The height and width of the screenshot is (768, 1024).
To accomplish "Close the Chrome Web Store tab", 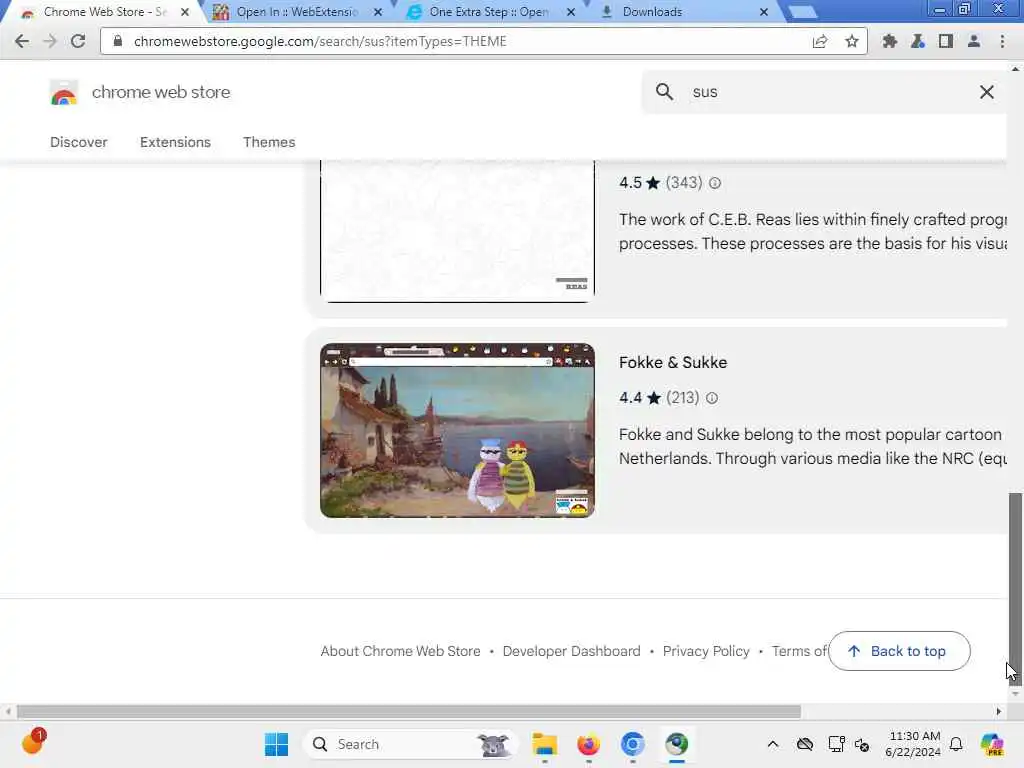I will click(185, 12).
